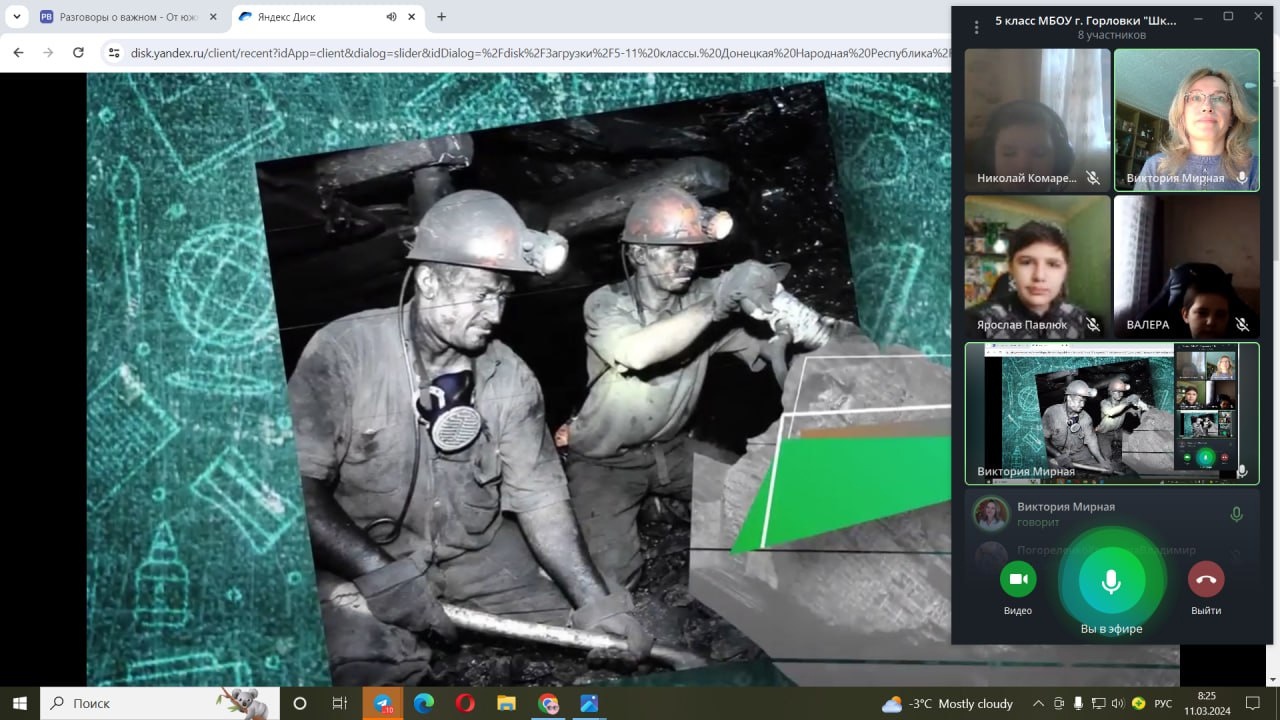The height and width of the screenshot is (720, 1280).
Task: Open Николай Комаре... video tile
Action: (1037, 120)
